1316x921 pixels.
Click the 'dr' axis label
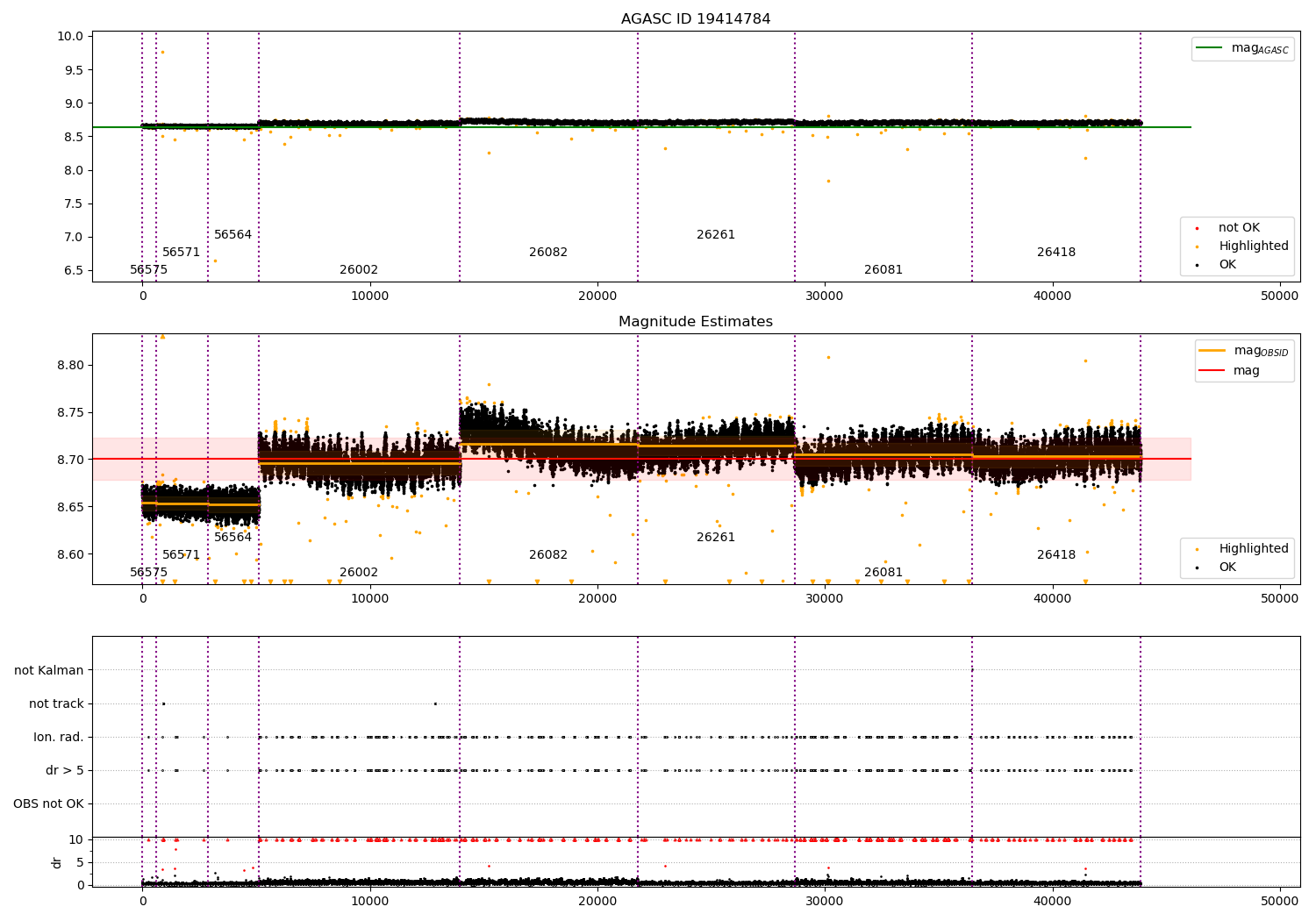(x=57, y=862)
